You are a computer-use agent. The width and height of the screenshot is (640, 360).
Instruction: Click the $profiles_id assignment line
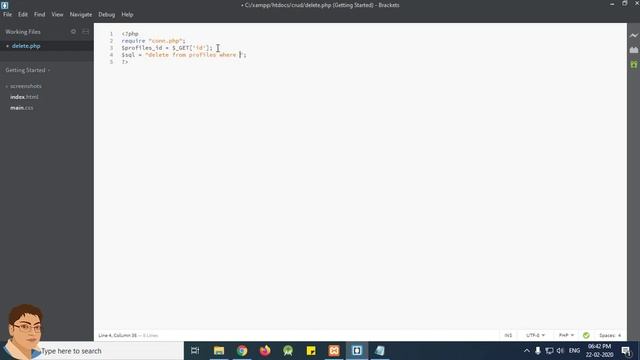coord(167,48)
